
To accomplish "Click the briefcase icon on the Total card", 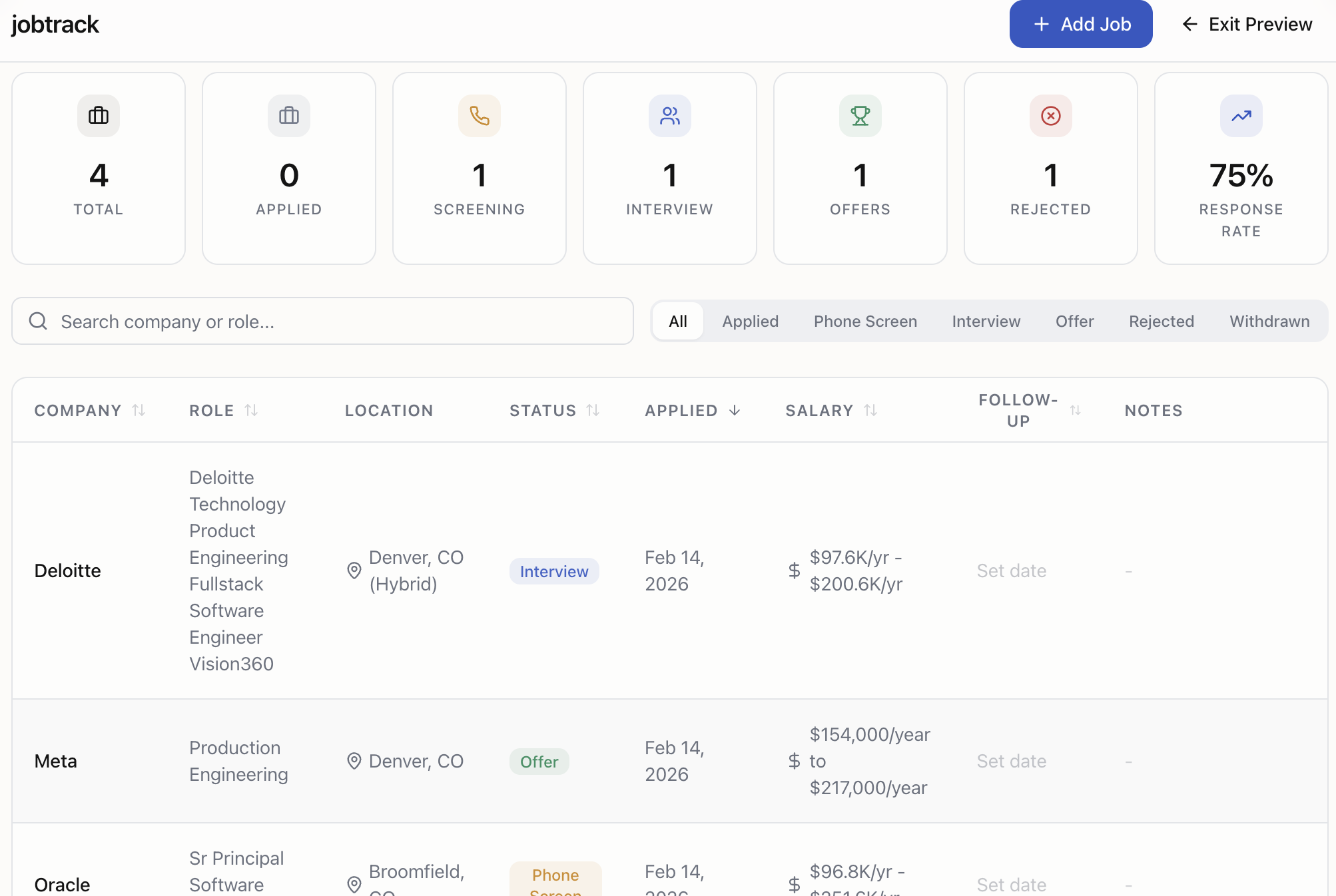I will tap(98, 115).
